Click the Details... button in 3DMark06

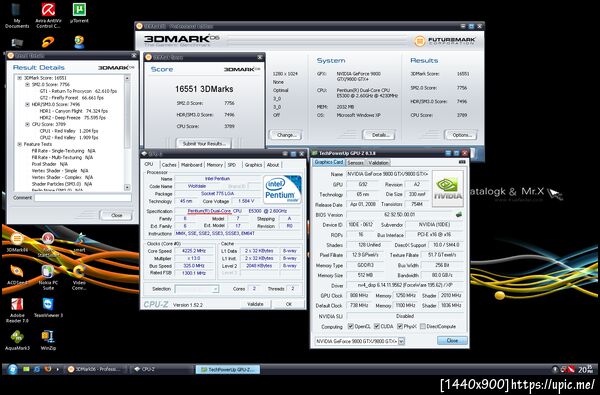click(379, 135)
